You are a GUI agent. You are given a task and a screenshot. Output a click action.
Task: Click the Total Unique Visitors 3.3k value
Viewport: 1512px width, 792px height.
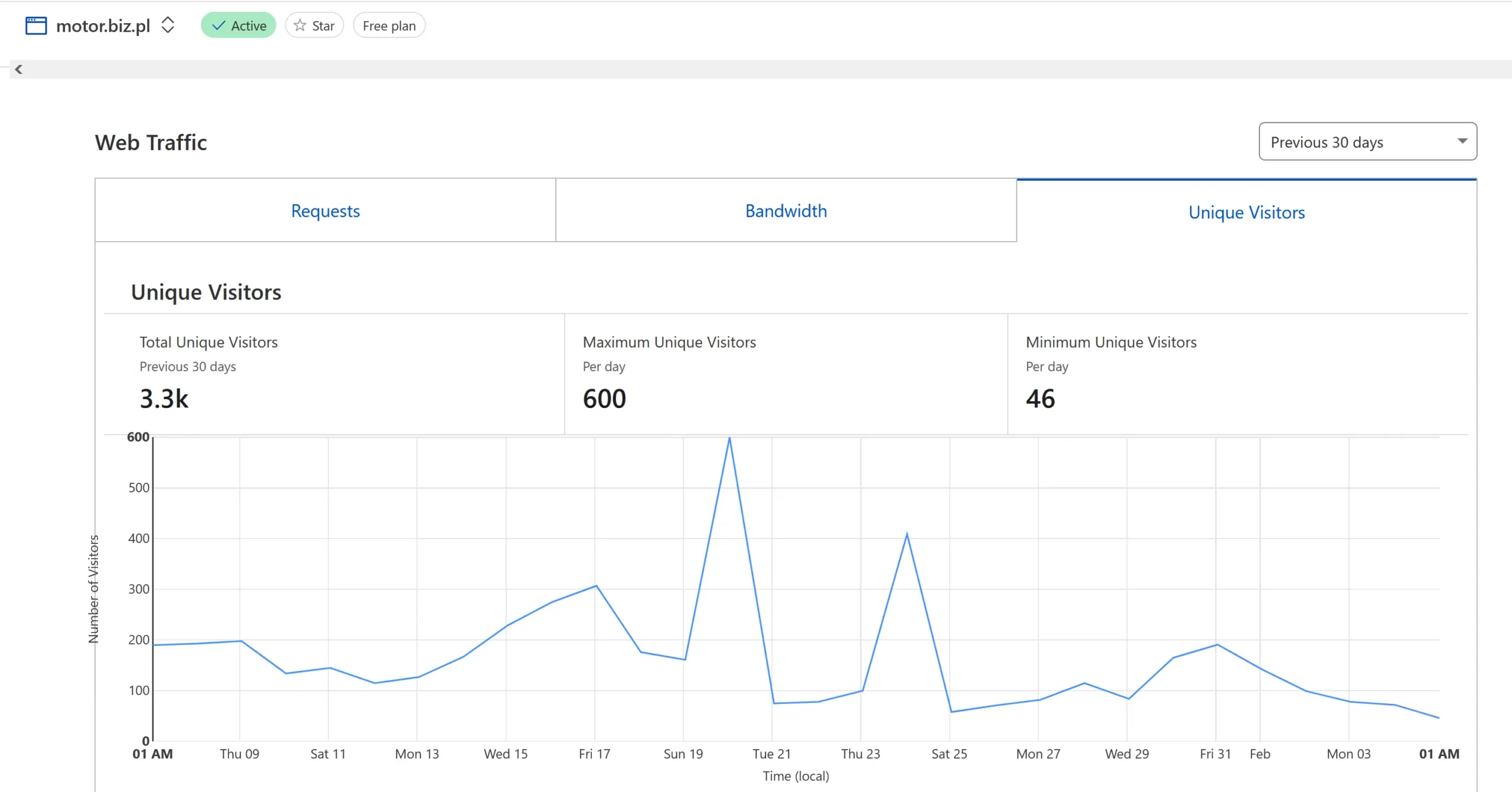[164, 399]
